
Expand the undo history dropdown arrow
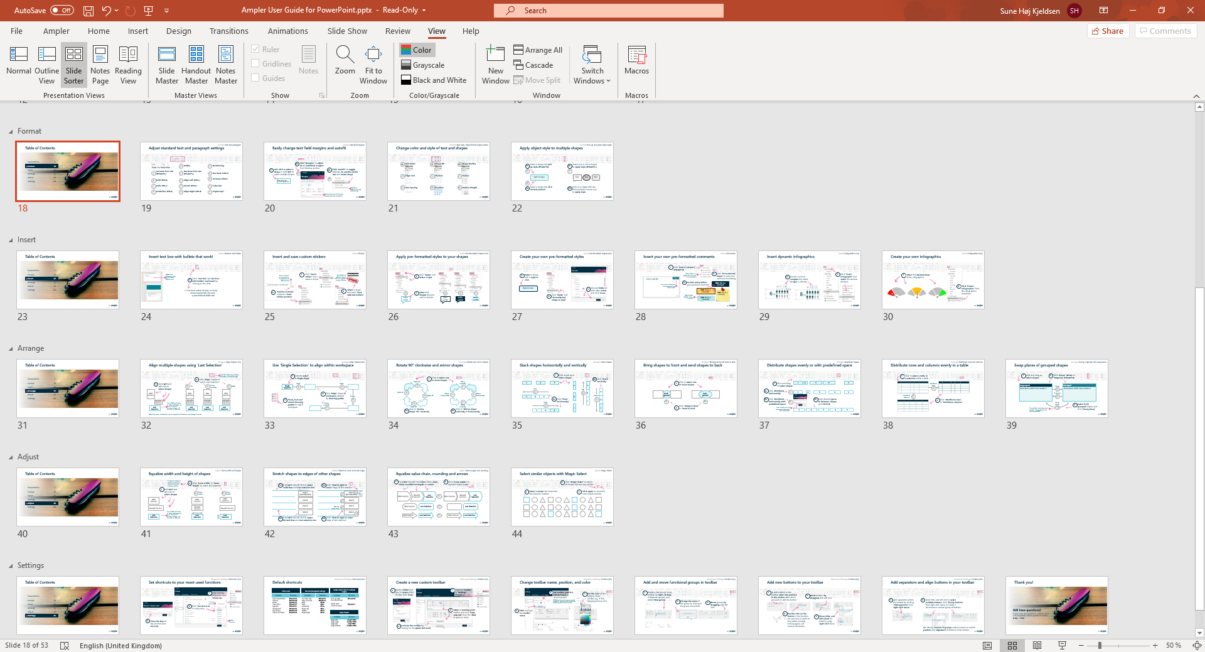pyautogui.click(x=115, y=9)
